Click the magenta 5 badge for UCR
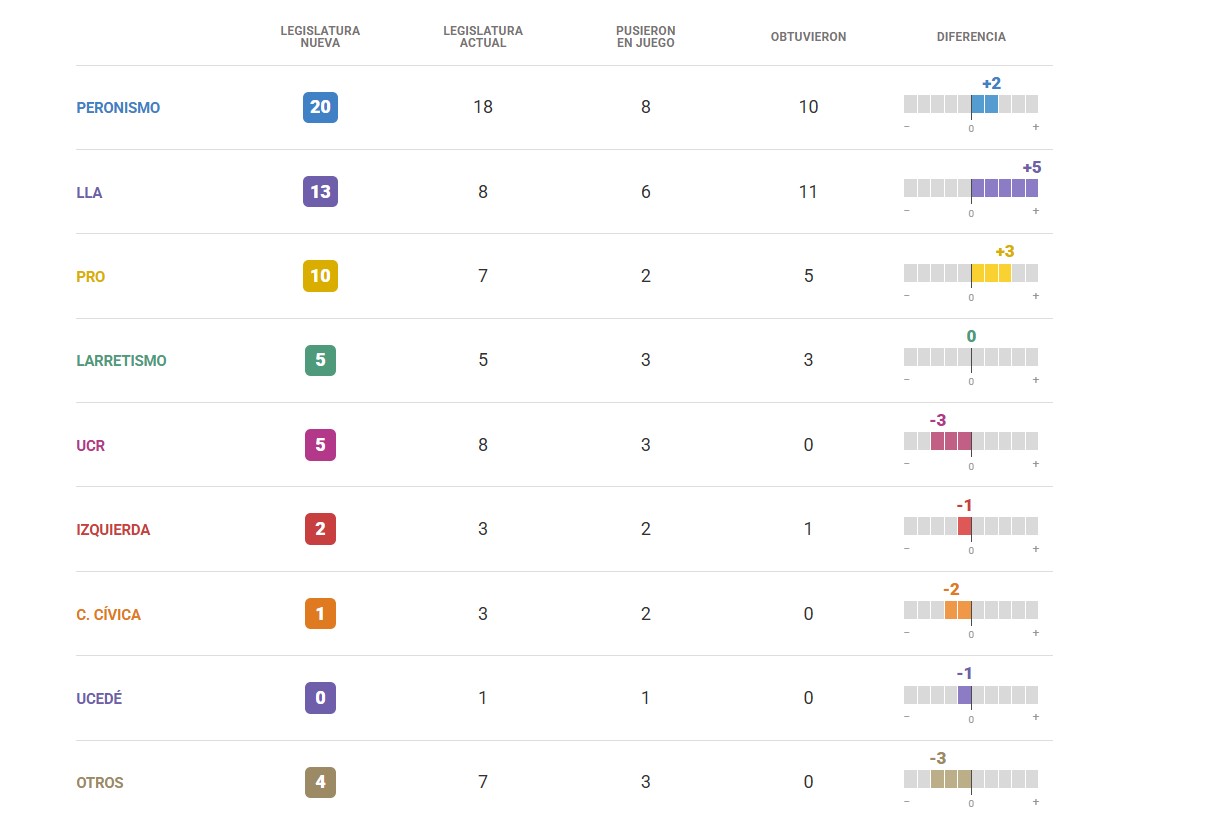The height and width of the screenshot is (823, 1210). 320,445
